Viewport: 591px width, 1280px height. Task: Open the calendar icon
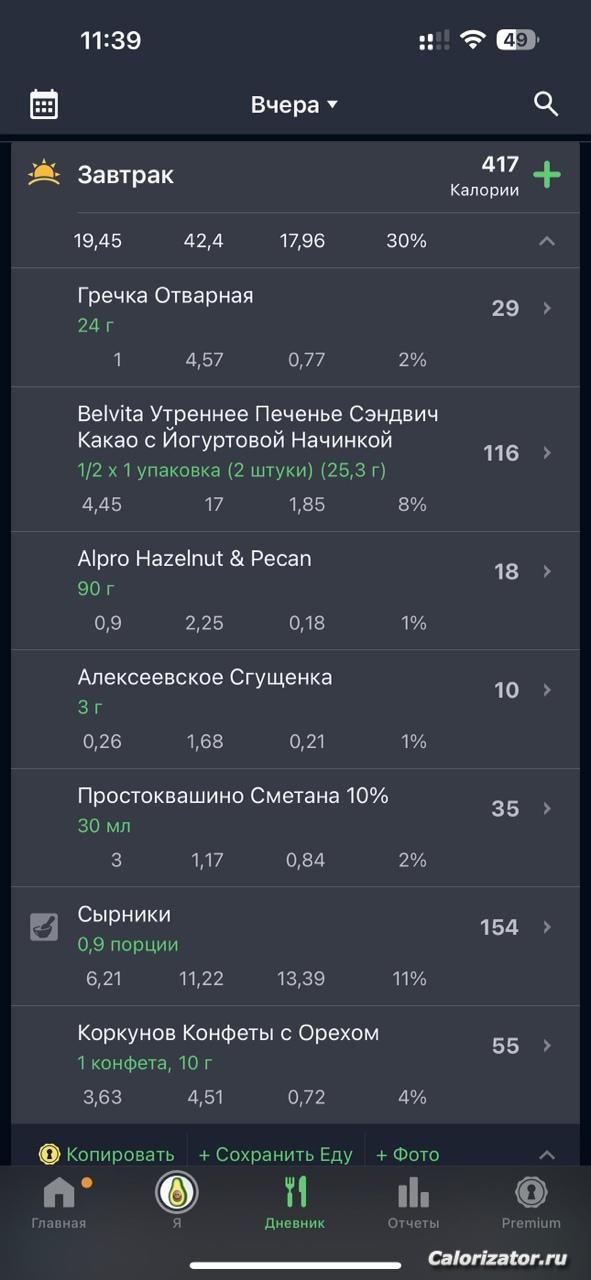[44, 104]
